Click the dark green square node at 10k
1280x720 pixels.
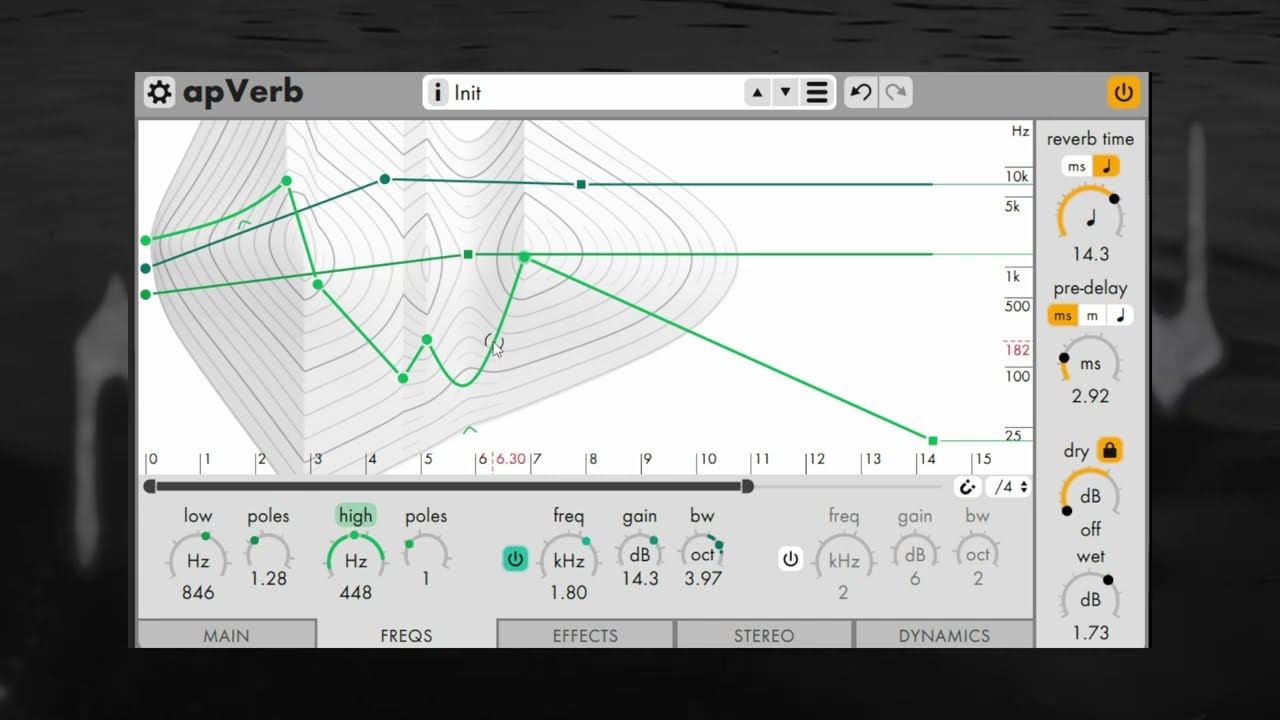581,184
